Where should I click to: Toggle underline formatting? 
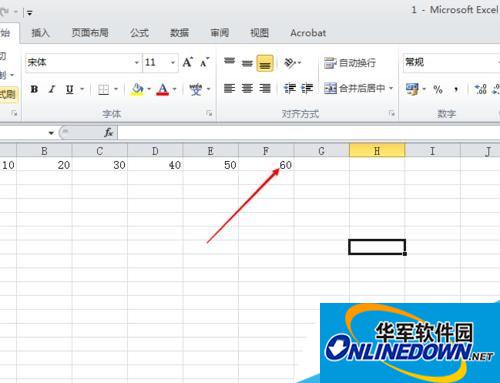pyautogui.click(x=69, y=89)
